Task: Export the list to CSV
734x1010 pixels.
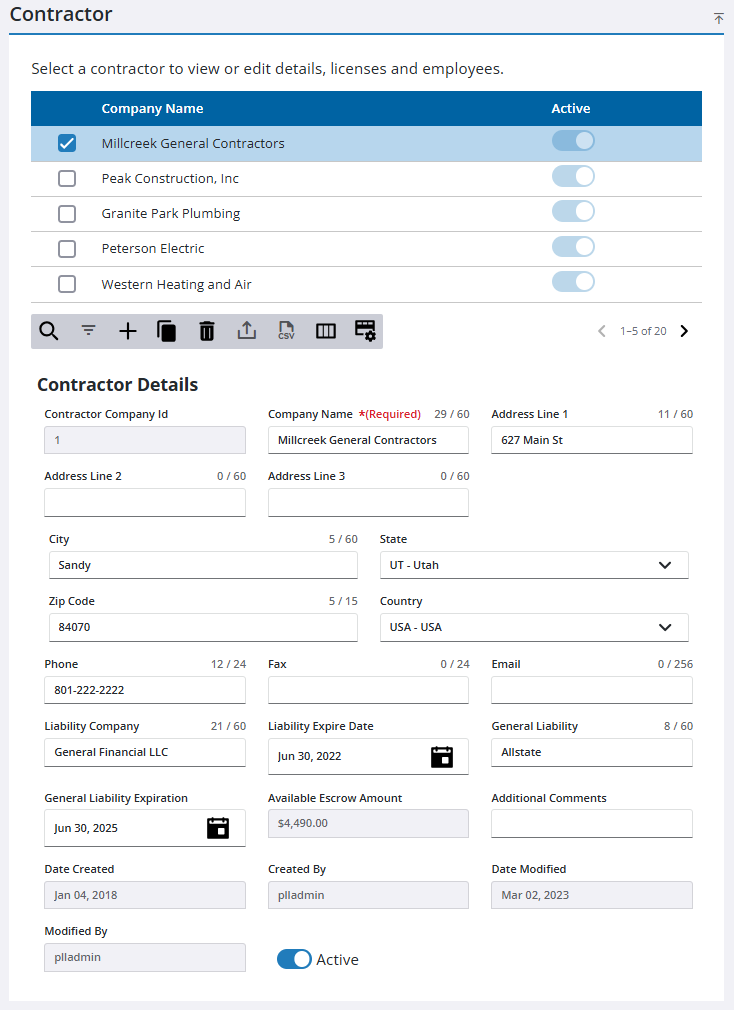Action: tap(286, 330)
